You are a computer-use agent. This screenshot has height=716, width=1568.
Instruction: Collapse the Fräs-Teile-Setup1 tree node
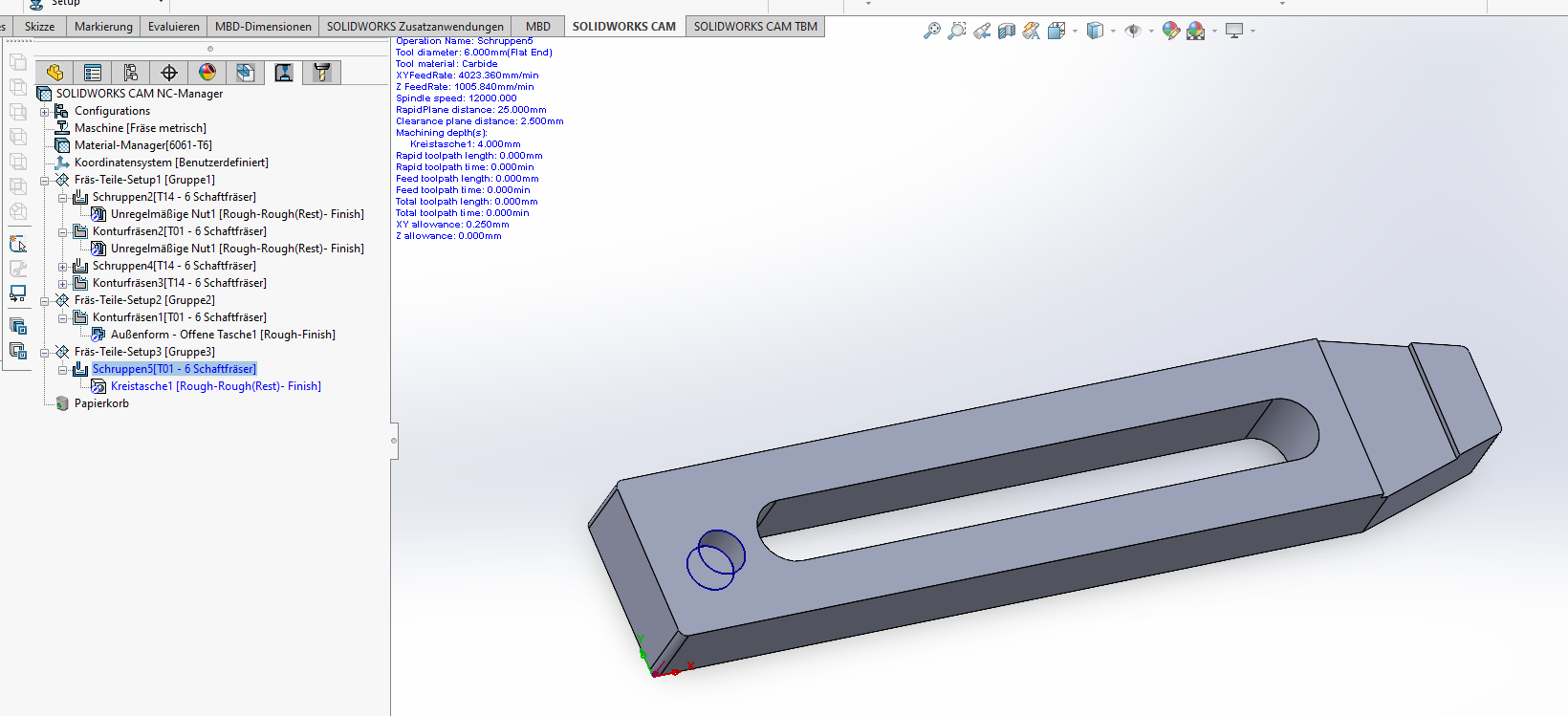tap(44, 181)
